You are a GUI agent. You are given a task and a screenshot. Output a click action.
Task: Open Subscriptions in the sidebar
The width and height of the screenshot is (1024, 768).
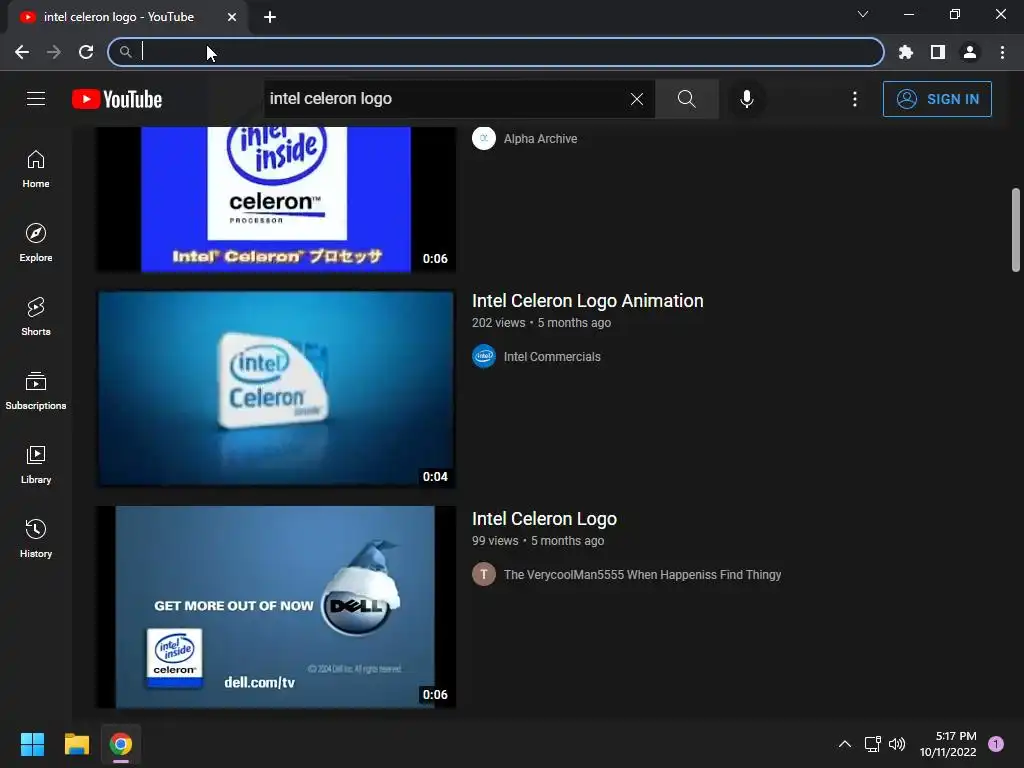[36, 391]
